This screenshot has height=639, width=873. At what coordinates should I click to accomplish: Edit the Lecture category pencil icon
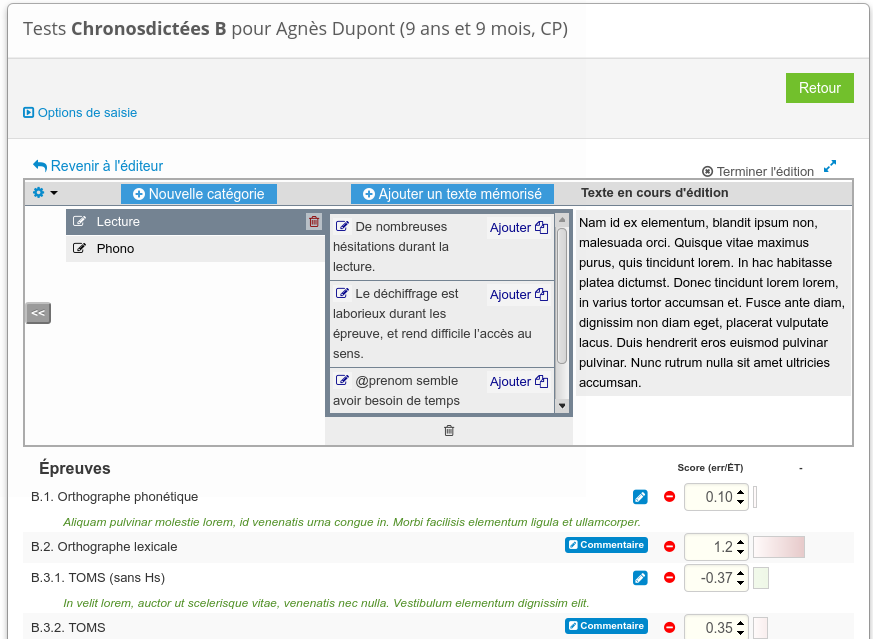[x=80, y=222]
